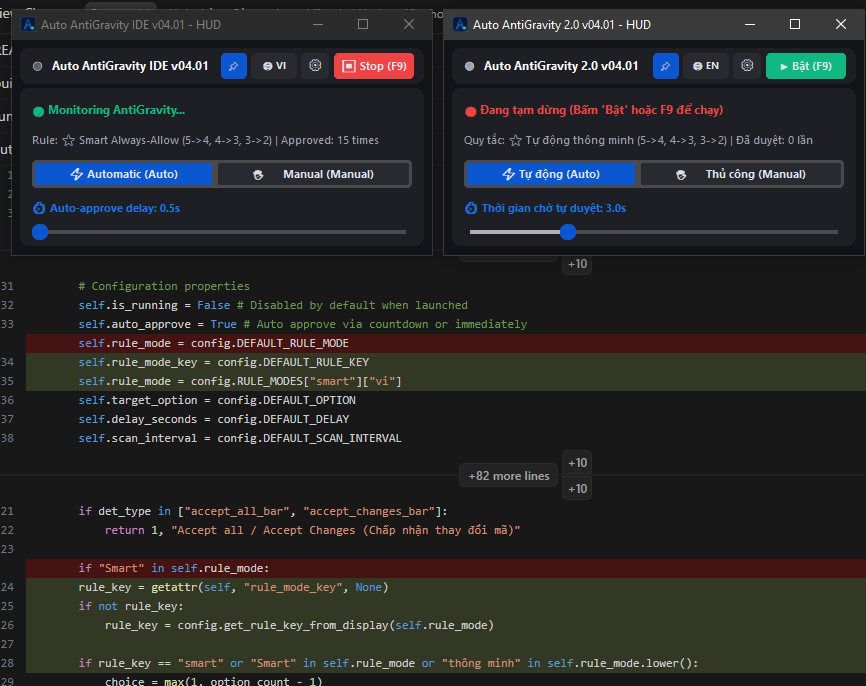Click the red dot beside Đang tạm dừng
This screenshot has height=686, width=866.
tap(471, 112)
